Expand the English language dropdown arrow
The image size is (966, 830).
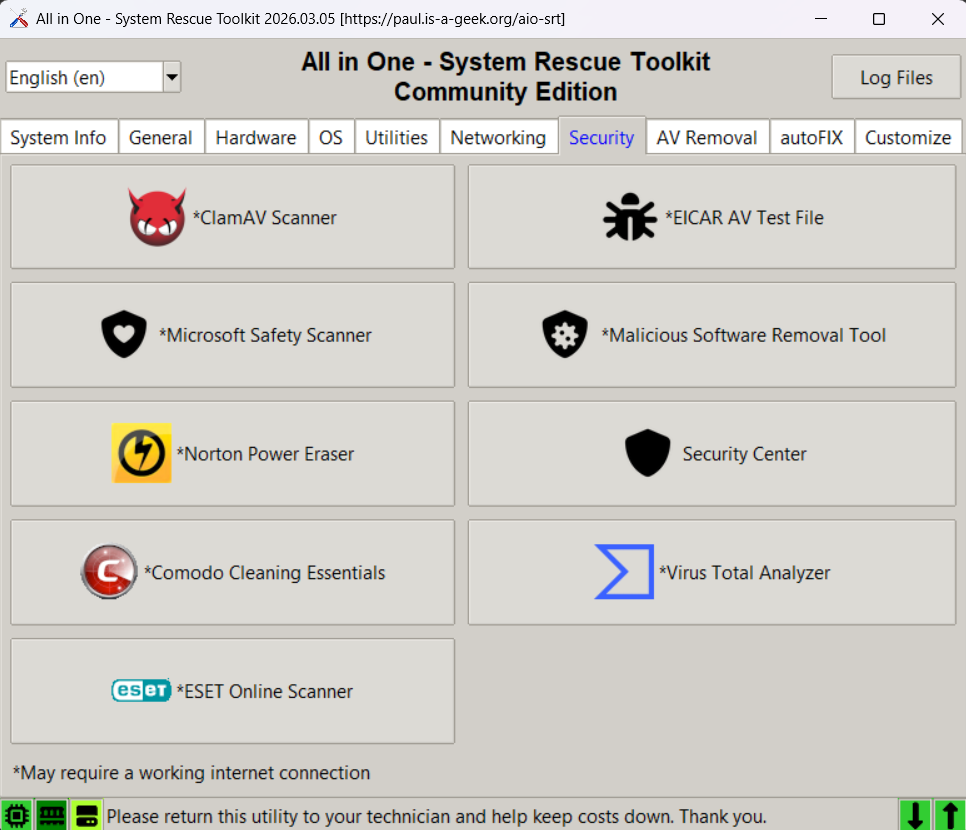coord(172,77)
